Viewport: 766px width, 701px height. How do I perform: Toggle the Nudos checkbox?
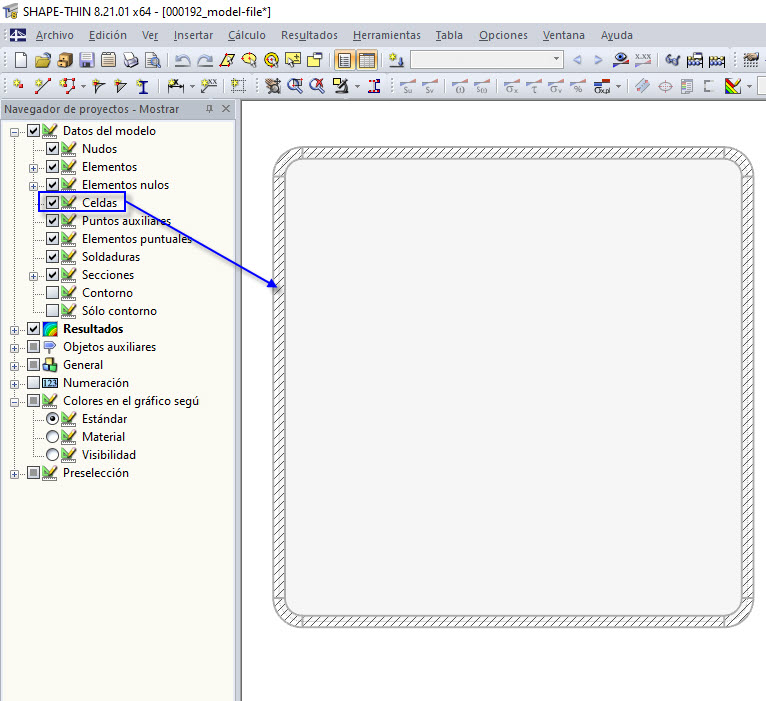pyautogui.click(x=52, y=149)
